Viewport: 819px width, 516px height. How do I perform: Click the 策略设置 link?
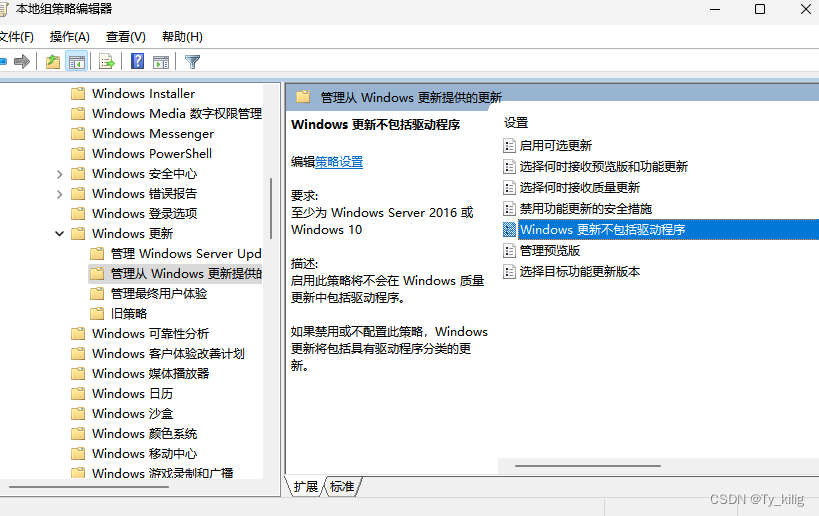click(339, 162)
